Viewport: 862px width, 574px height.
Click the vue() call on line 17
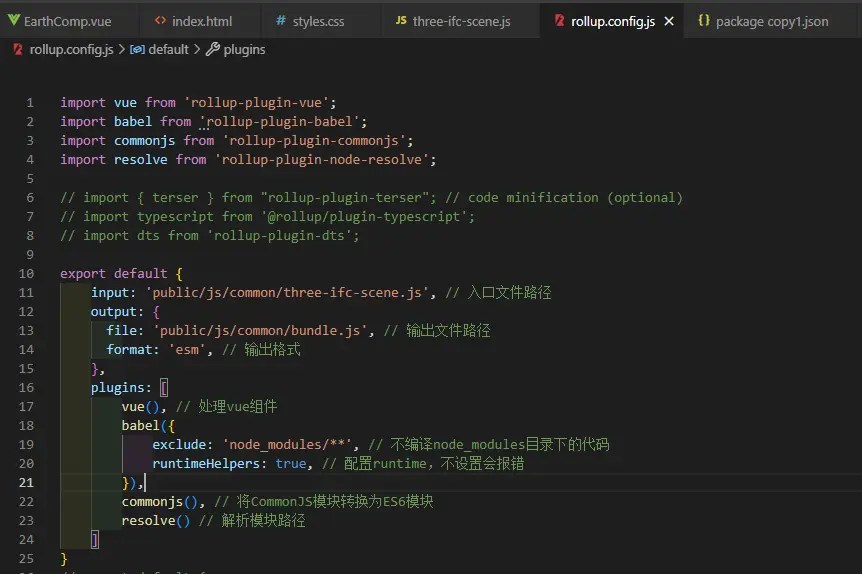pyautogui.click(x=140, y=407)
